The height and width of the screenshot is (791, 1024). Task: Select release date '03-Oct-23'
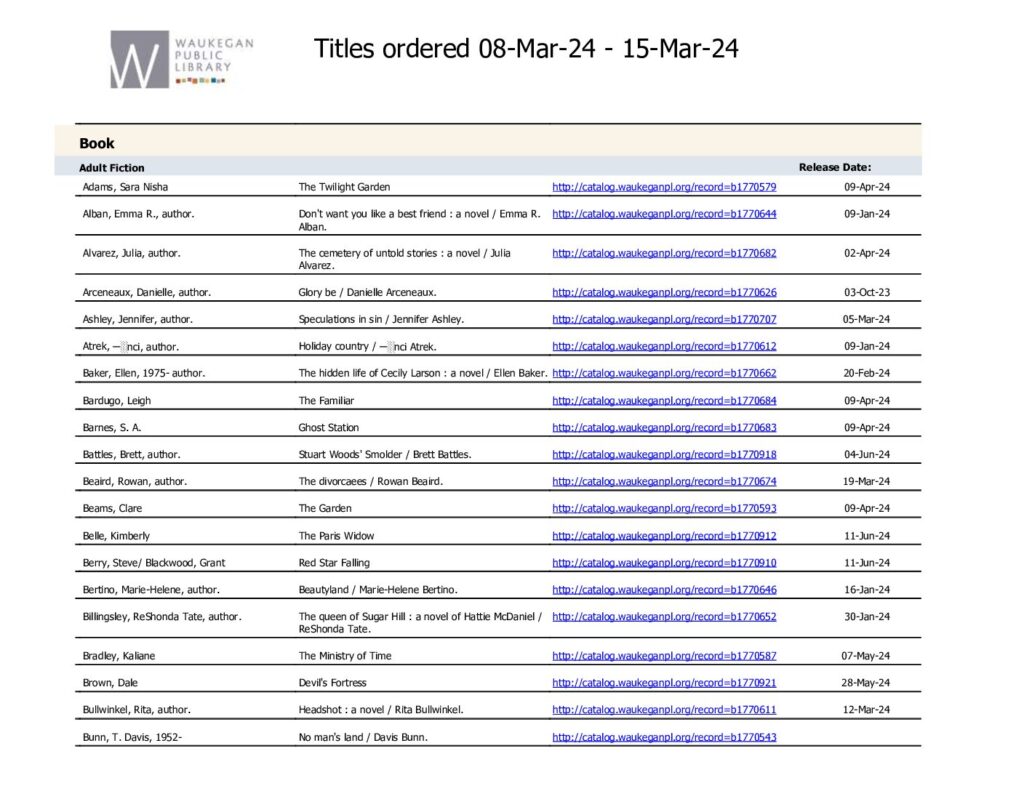[867, 292]
